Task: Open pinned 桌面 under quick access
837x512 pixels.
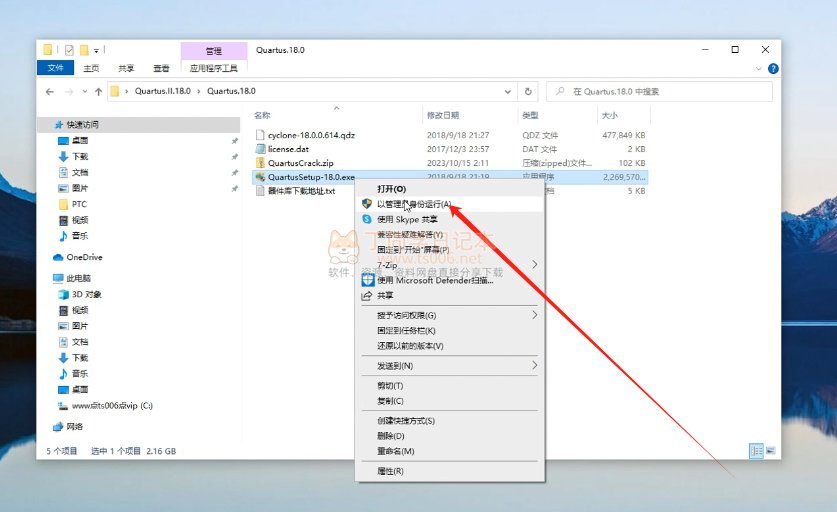Action: [80, 140]
